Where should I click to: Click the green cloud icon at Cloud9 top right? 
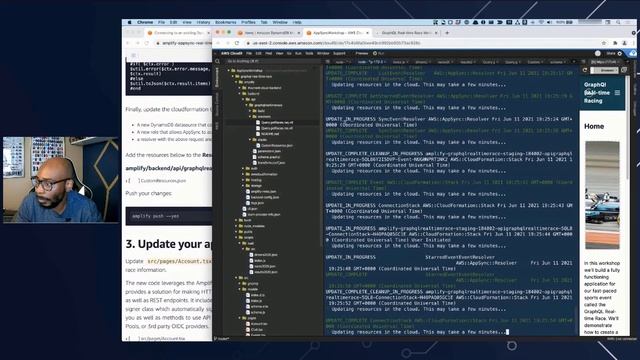pyautogui.click(x=633, y=53)
